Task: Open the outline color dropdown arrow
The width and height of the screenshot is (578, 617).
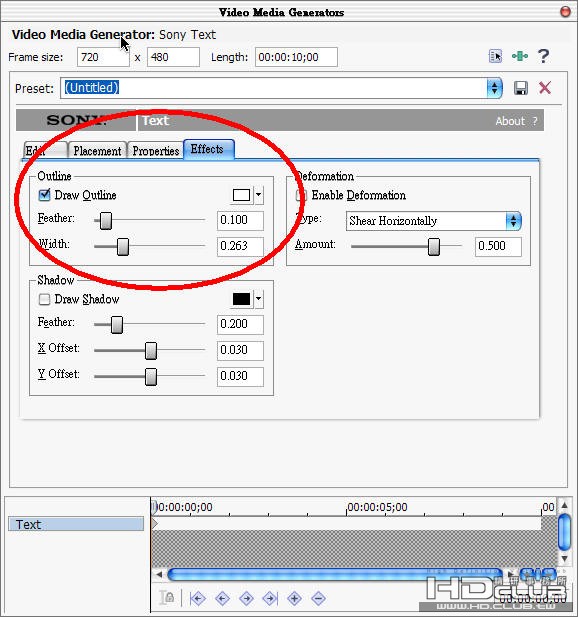Action: [x=259, y=195]
